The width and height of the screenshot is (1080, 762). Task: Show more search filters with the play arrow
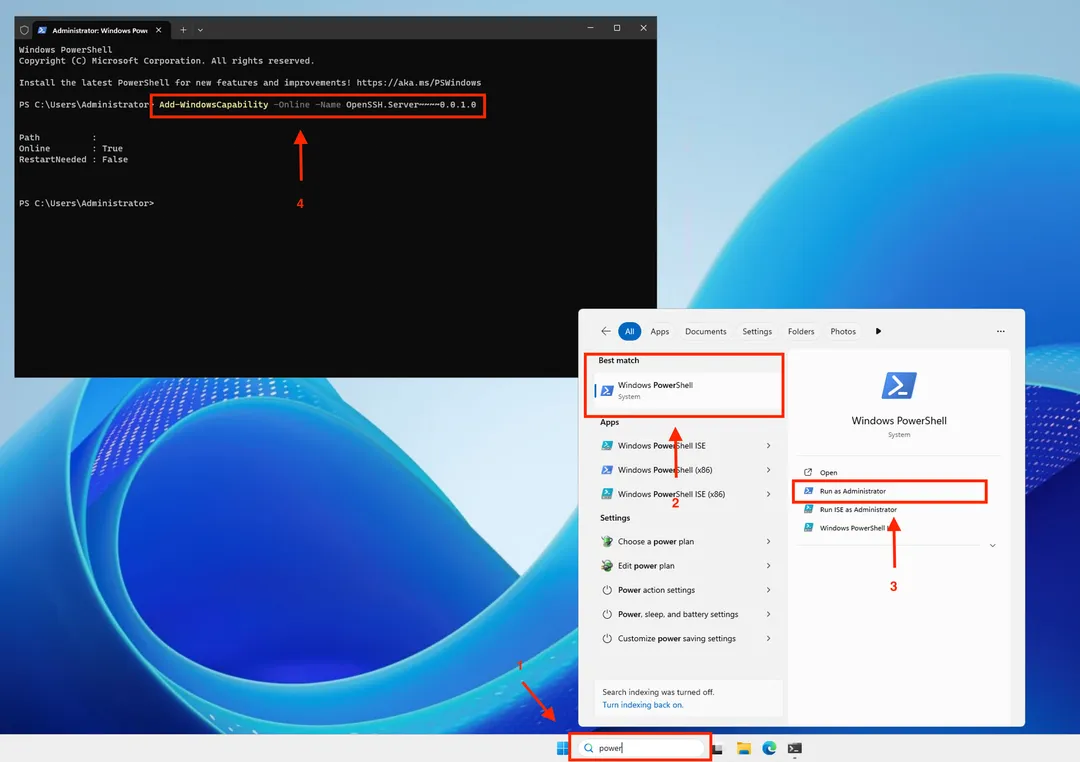point(878,331)
